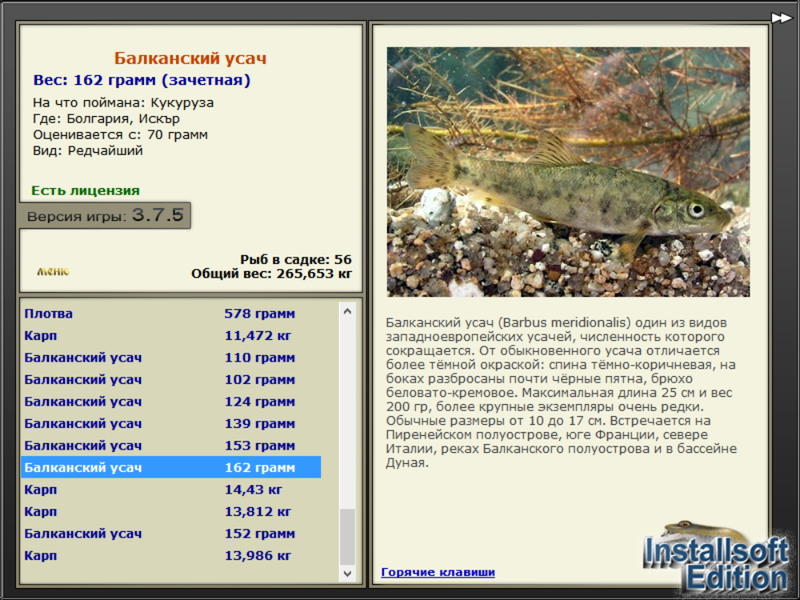Click the Вид: Редчайший line
The height and width of the screenshot is (600, 800).
pyautogui.click(x=88, y=151)
